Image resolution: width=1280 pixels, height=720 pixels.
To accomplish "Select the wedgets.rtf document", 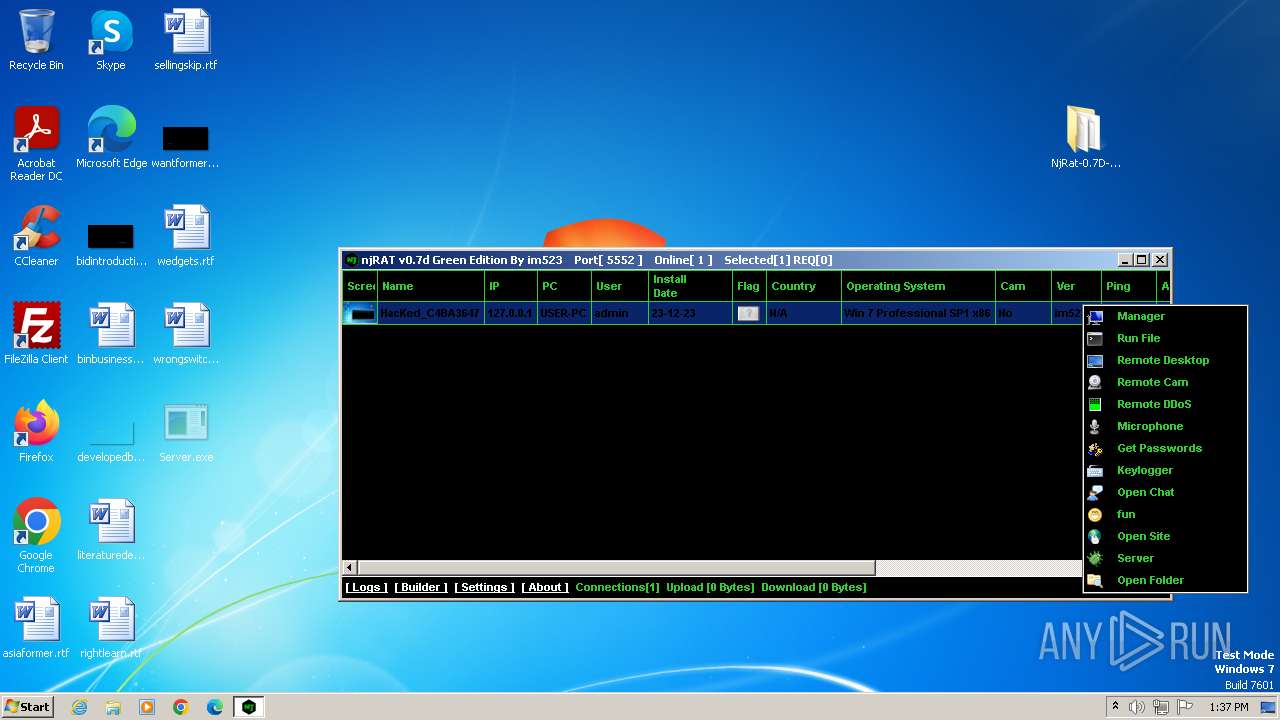I will pos(186,236).
